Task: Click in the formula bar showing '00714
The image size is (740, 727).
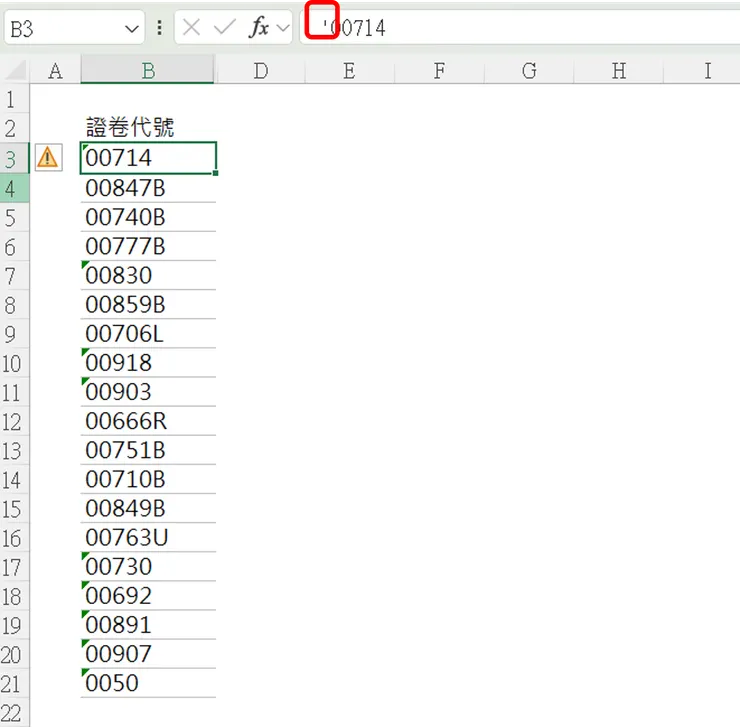Action: pyautogui.click(x=519, y=28)
